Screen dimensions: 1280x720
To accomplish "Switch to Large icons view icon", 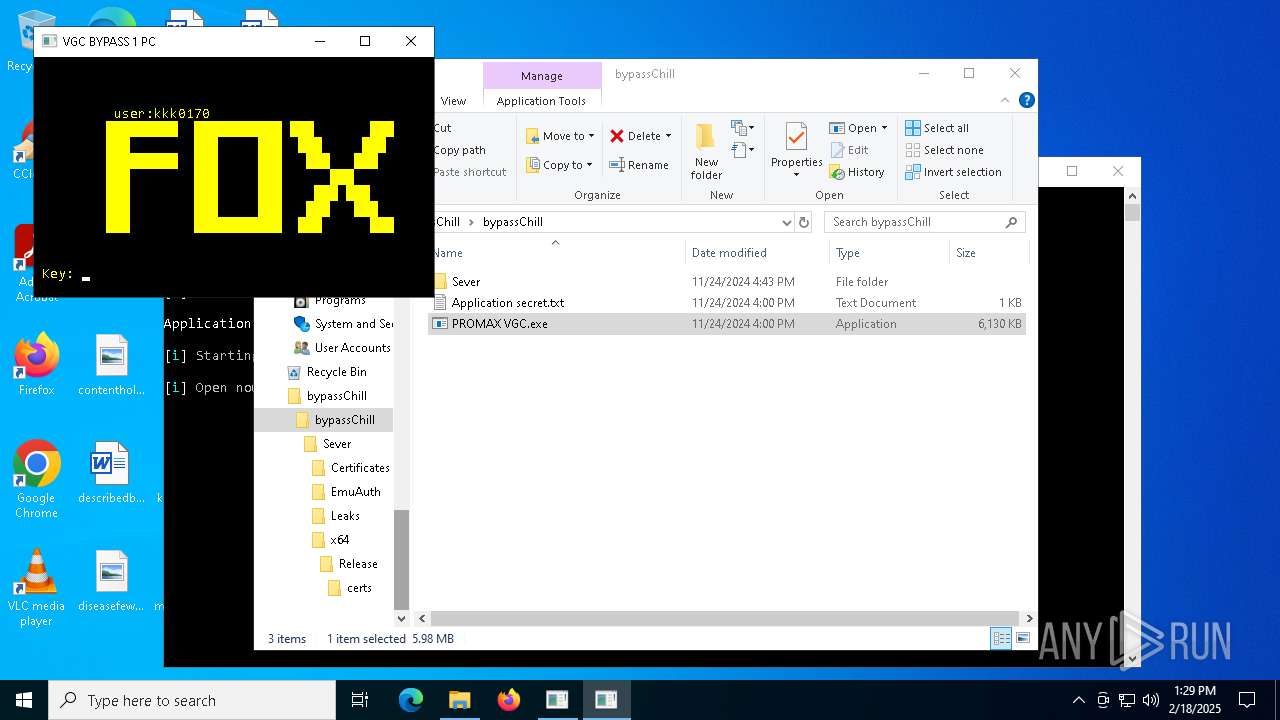I will [x=1023, y=638].
